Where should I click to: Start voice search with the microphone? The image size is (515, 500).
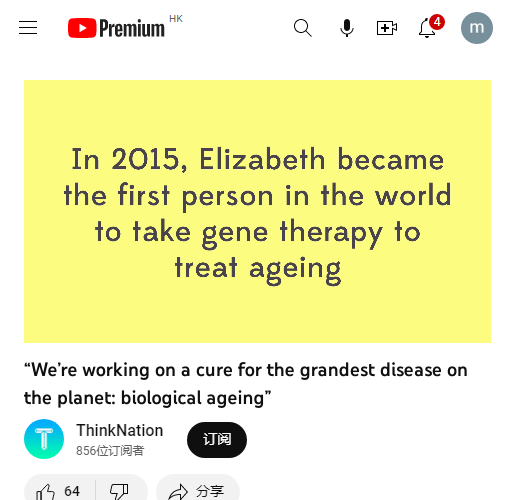coord(347,28)
